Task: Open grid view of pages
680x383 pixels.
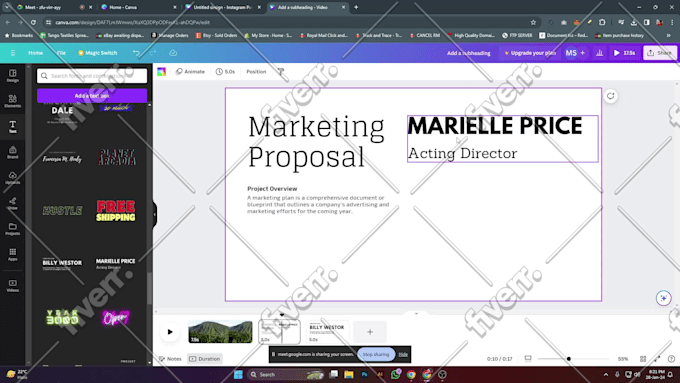Action: pos(643,359)
